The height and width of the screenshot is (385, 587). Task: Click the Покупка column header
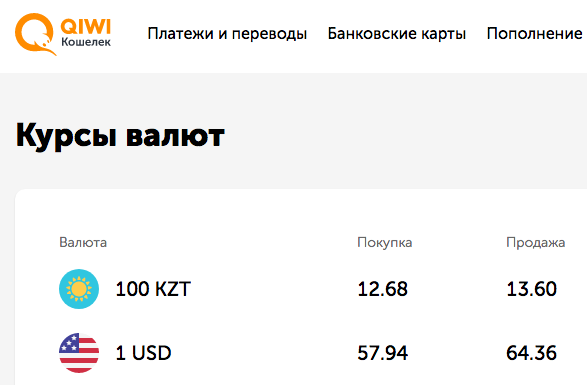point(385,242)
